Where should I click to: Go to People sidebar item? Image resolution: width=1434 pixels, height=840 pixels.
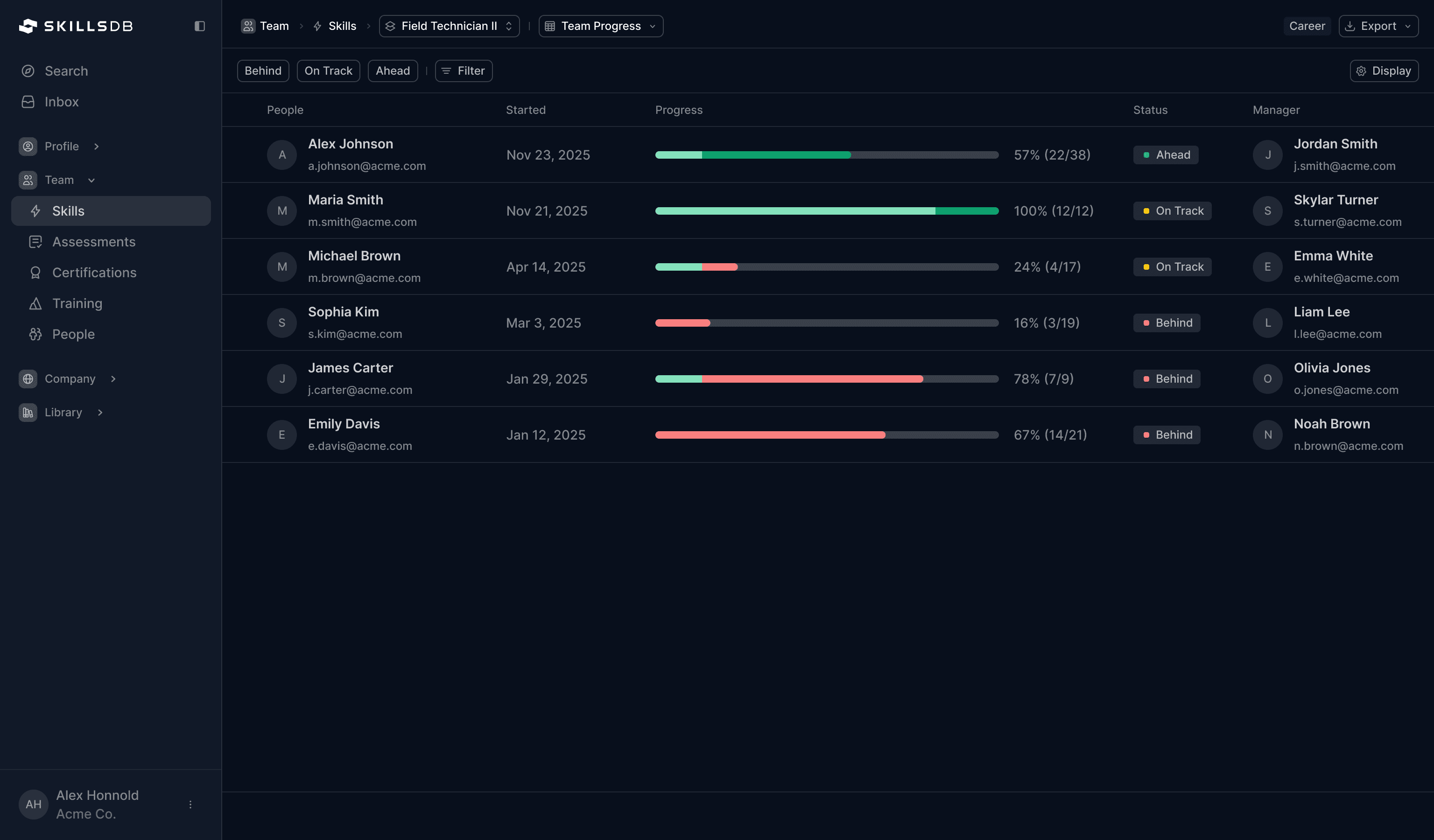[x=73, y=335]
